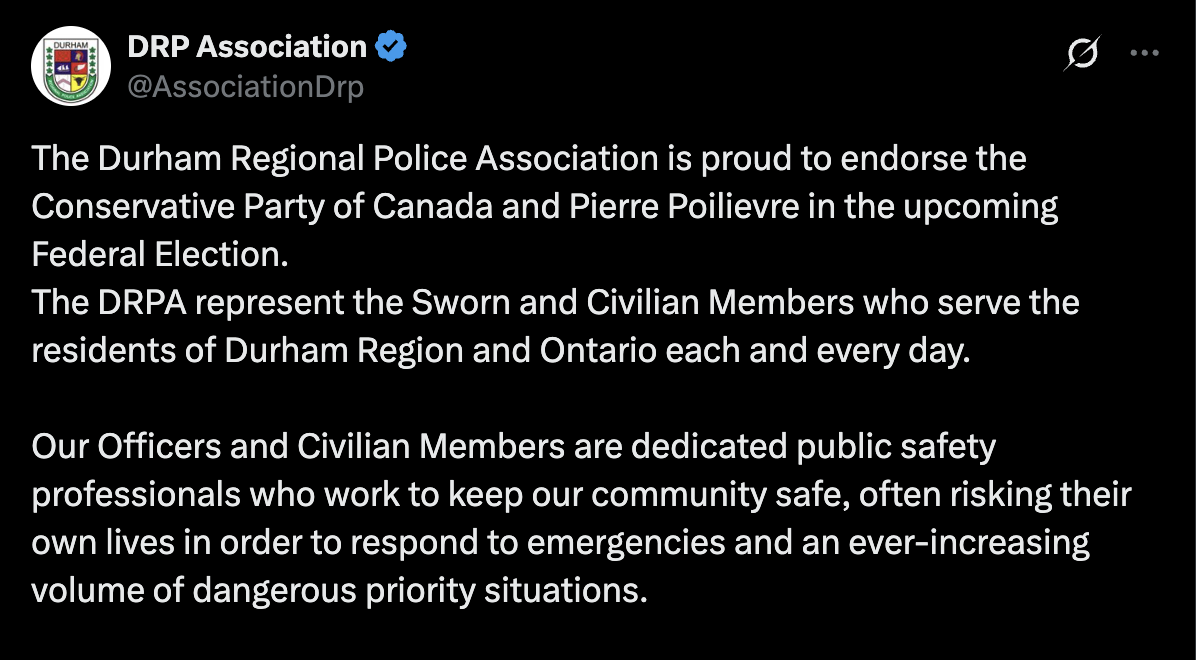Click the blue verified checkmark badge
Image resolution: width=1196 pixels, height=660 pixels.
pyautogui.click(x=391, y=47)
